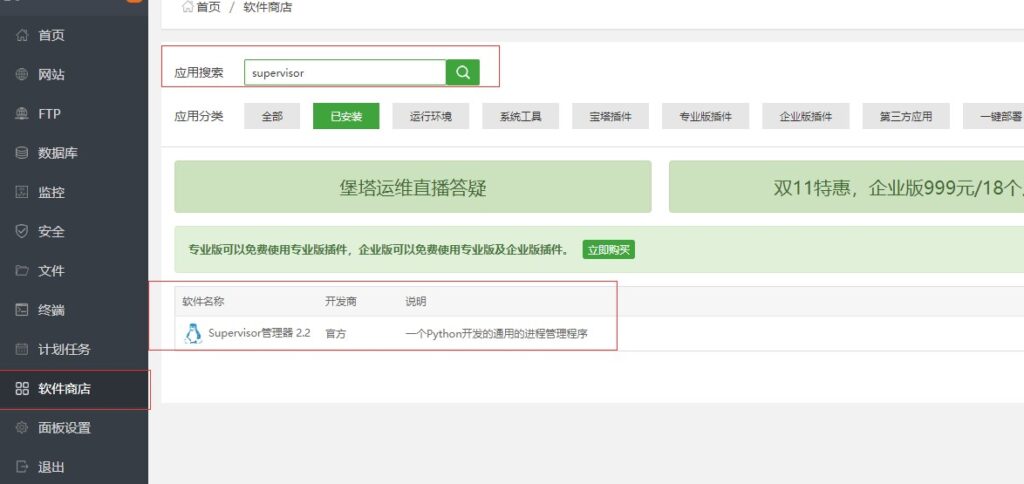Open 一键部署 category tab
The width and height of the screenshot is (1024, 484).
pyautogui.click(x=993, y=116)
